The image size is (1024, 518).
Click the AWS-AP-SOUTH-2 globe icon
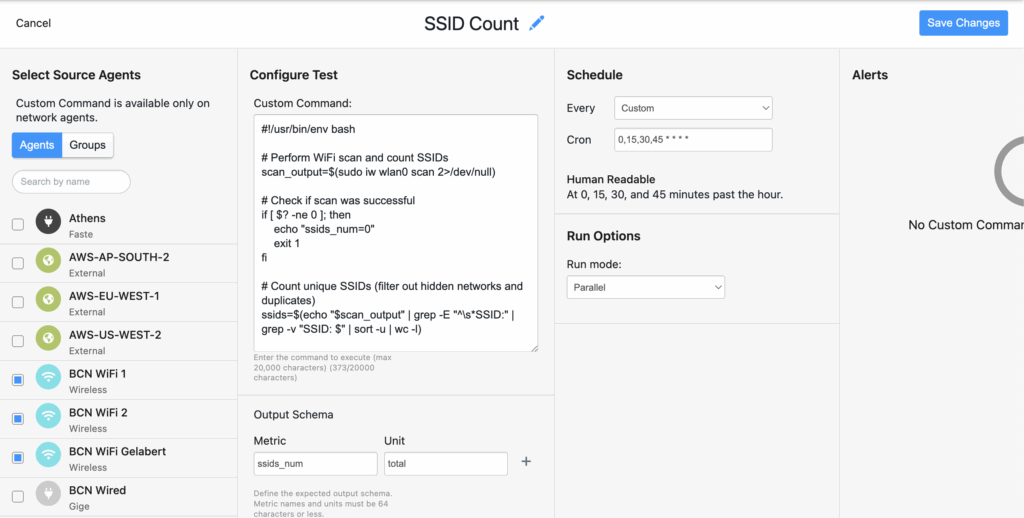(x=48, y=262)
